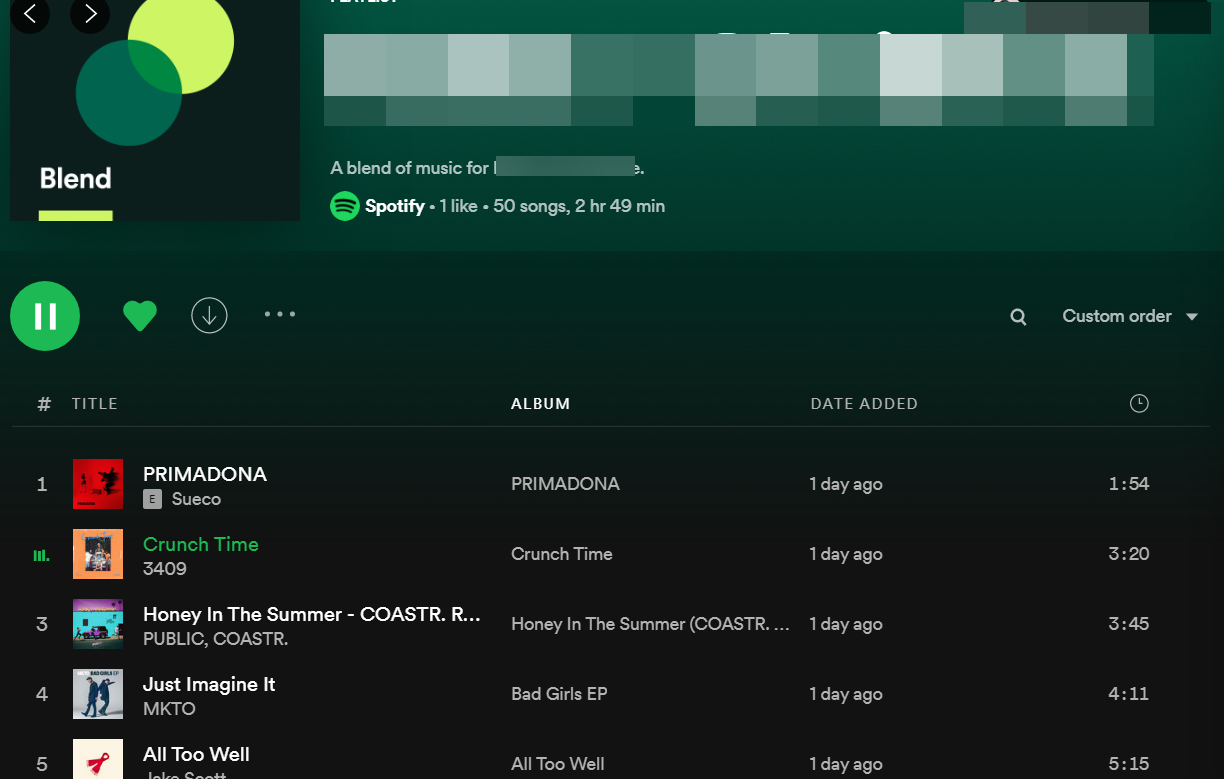Viewport: 1224px width, 779px height.
Task: Open artist COASTR.
Action: point(249,639)
